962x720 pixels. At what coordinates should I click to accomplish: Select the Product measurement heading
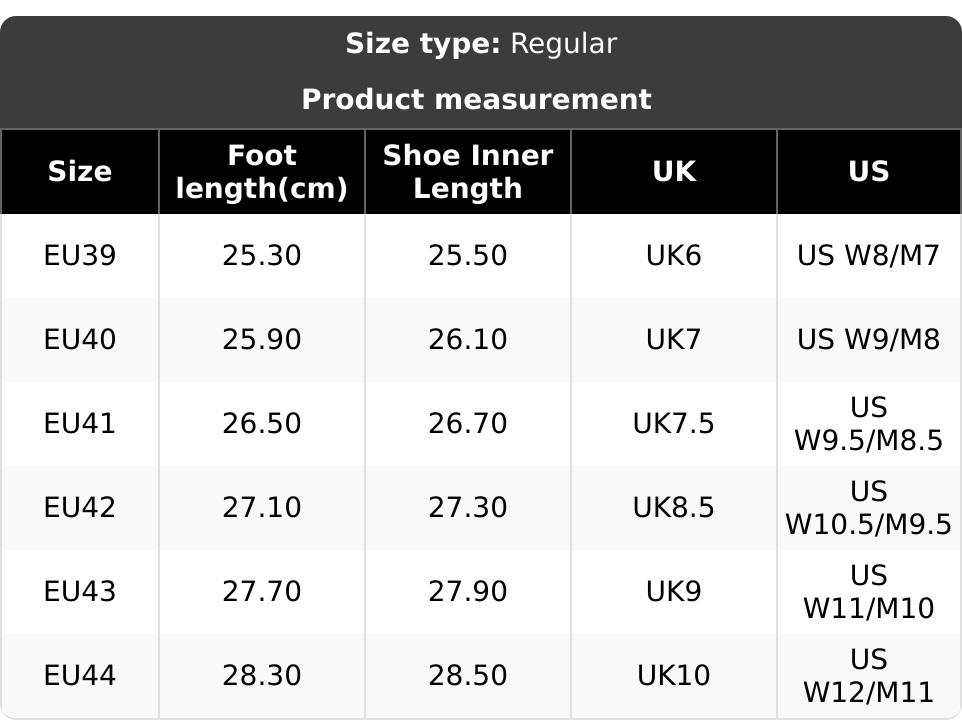coord(476,99)
